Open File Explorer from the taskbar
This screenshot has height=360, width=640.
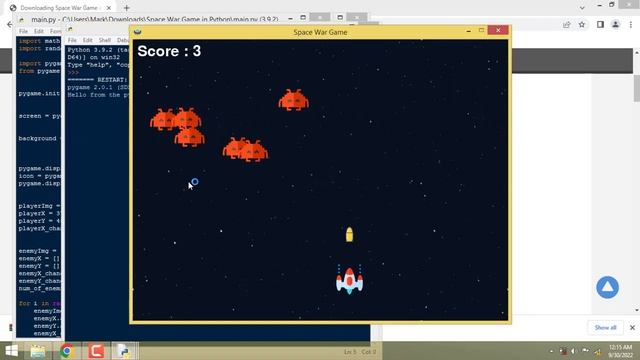38,351
